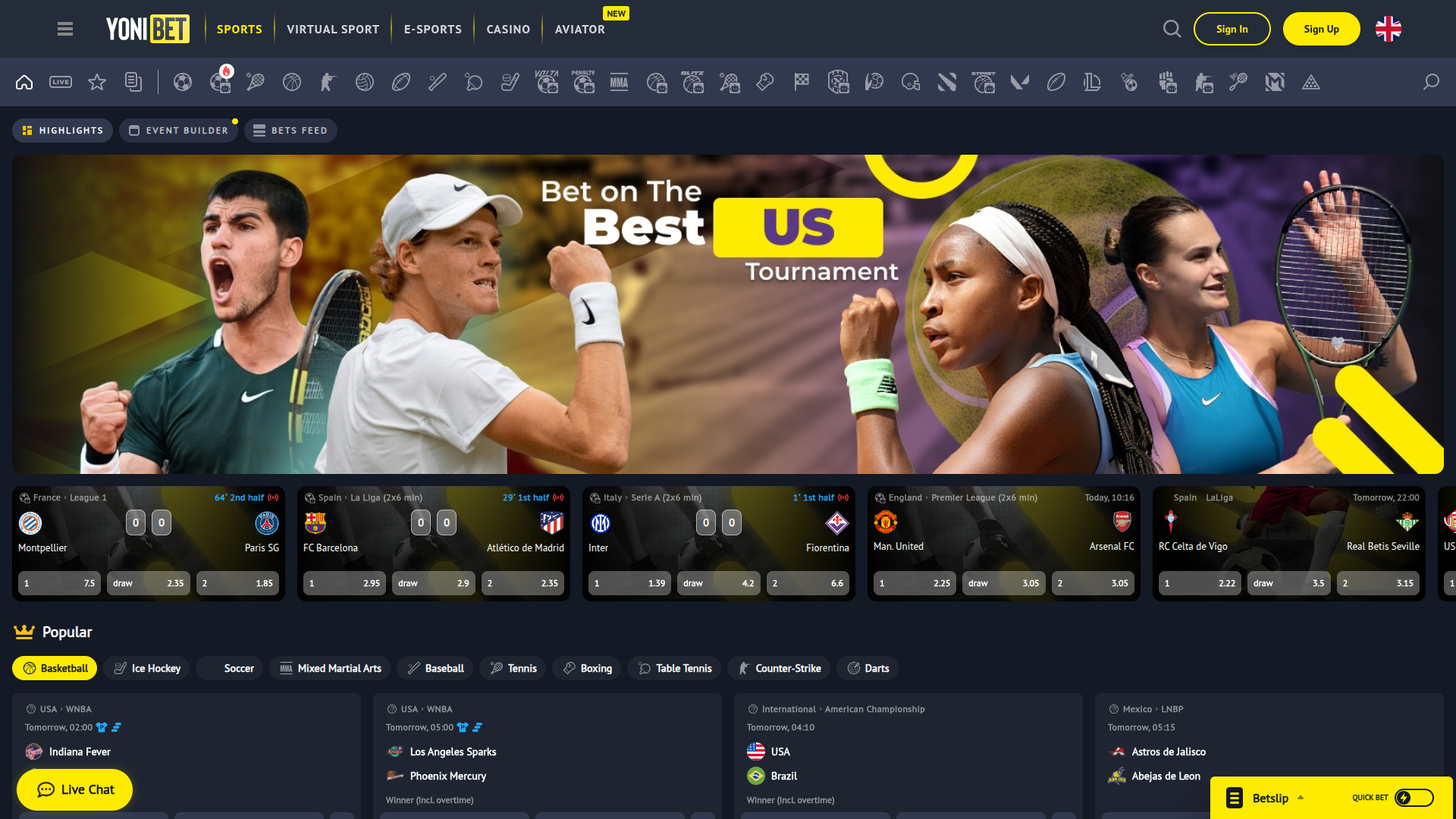Select the Tennis popular filter chip

coord(513,668)
